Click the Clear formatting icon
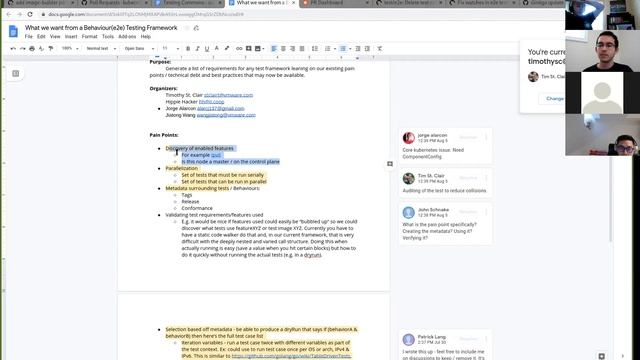 (380, 49)
